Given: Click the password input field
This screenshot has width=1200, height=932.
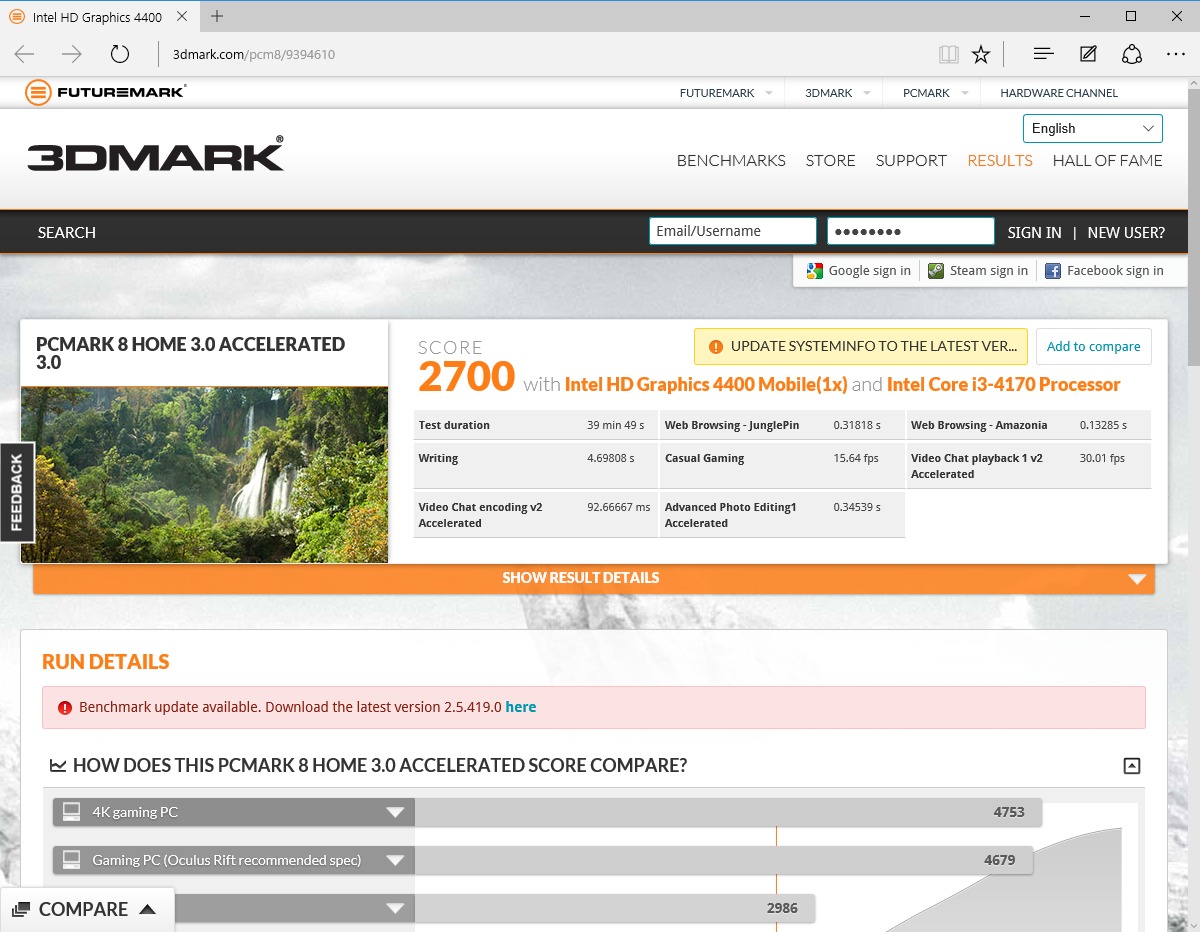Looking at the screenshot, I should (x=911, y=231).
